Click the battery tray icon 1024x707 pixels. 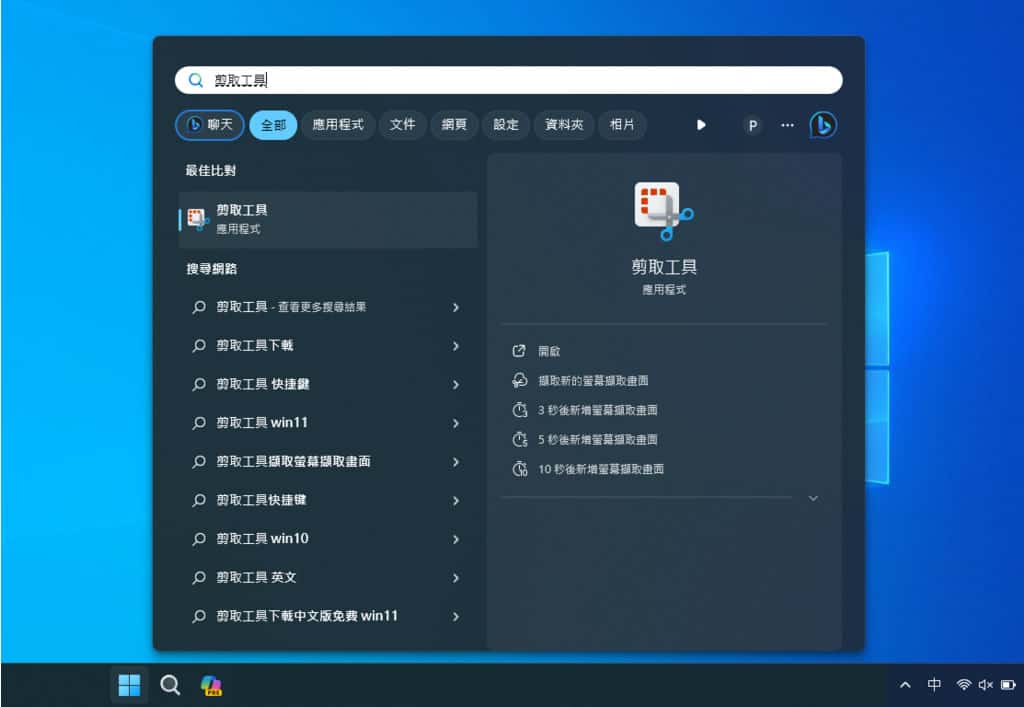coord(1008,685)
